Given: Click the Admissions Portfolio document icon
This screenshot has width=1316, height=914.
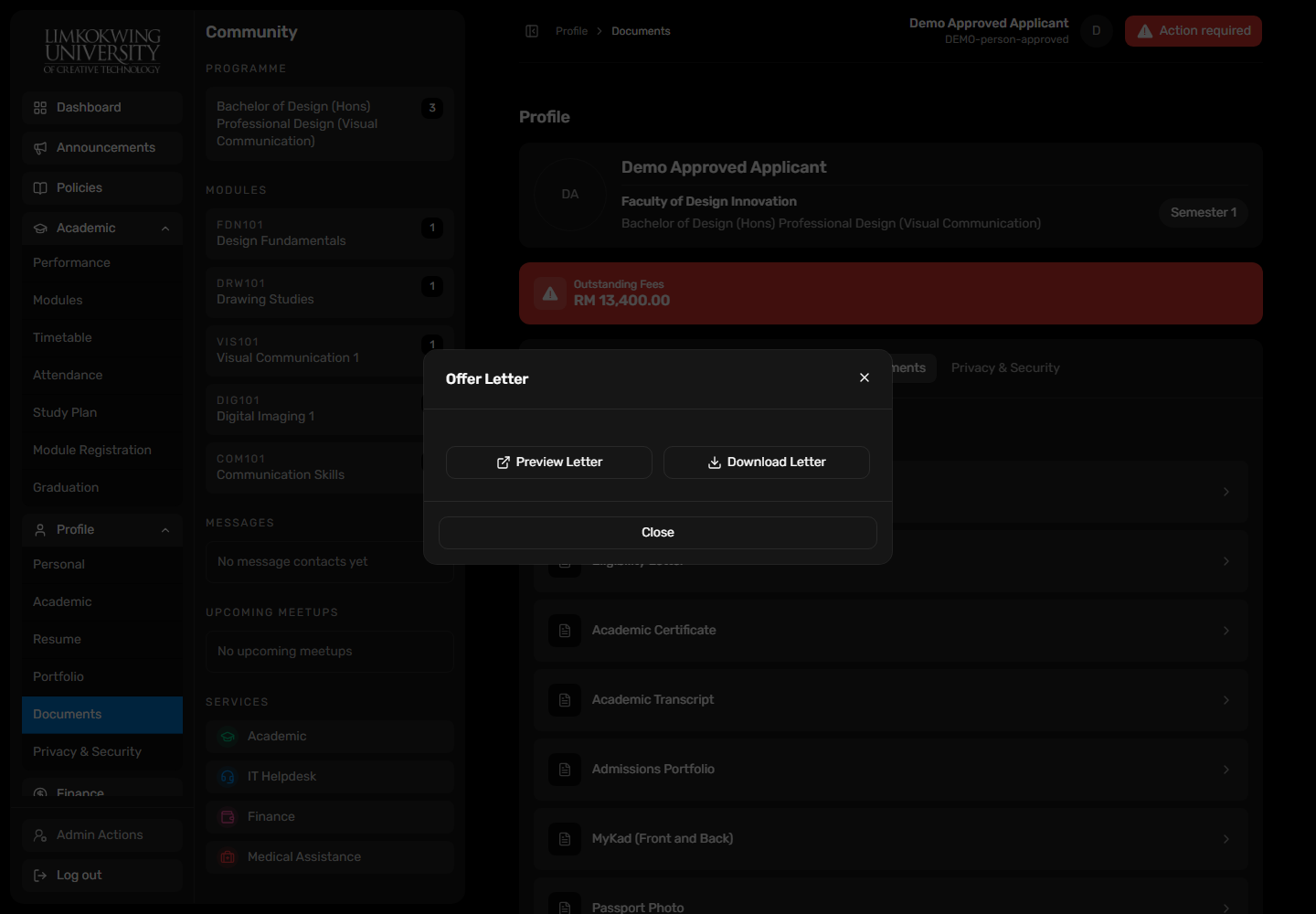Looking at the screenshot, I should 565,770.
